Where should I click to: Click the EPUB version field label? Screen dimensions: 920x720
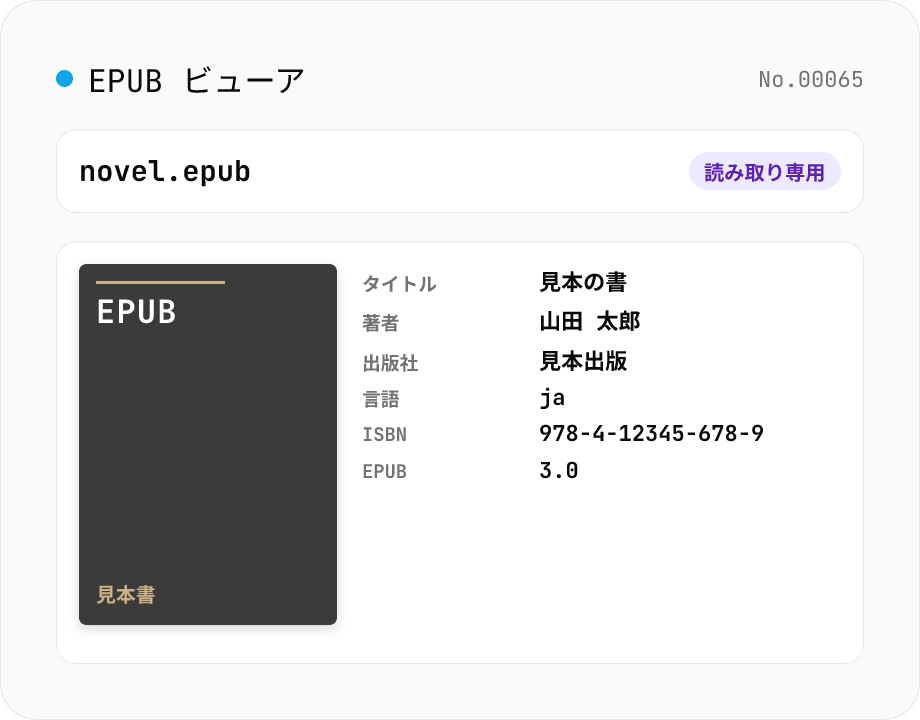point(384,471)
